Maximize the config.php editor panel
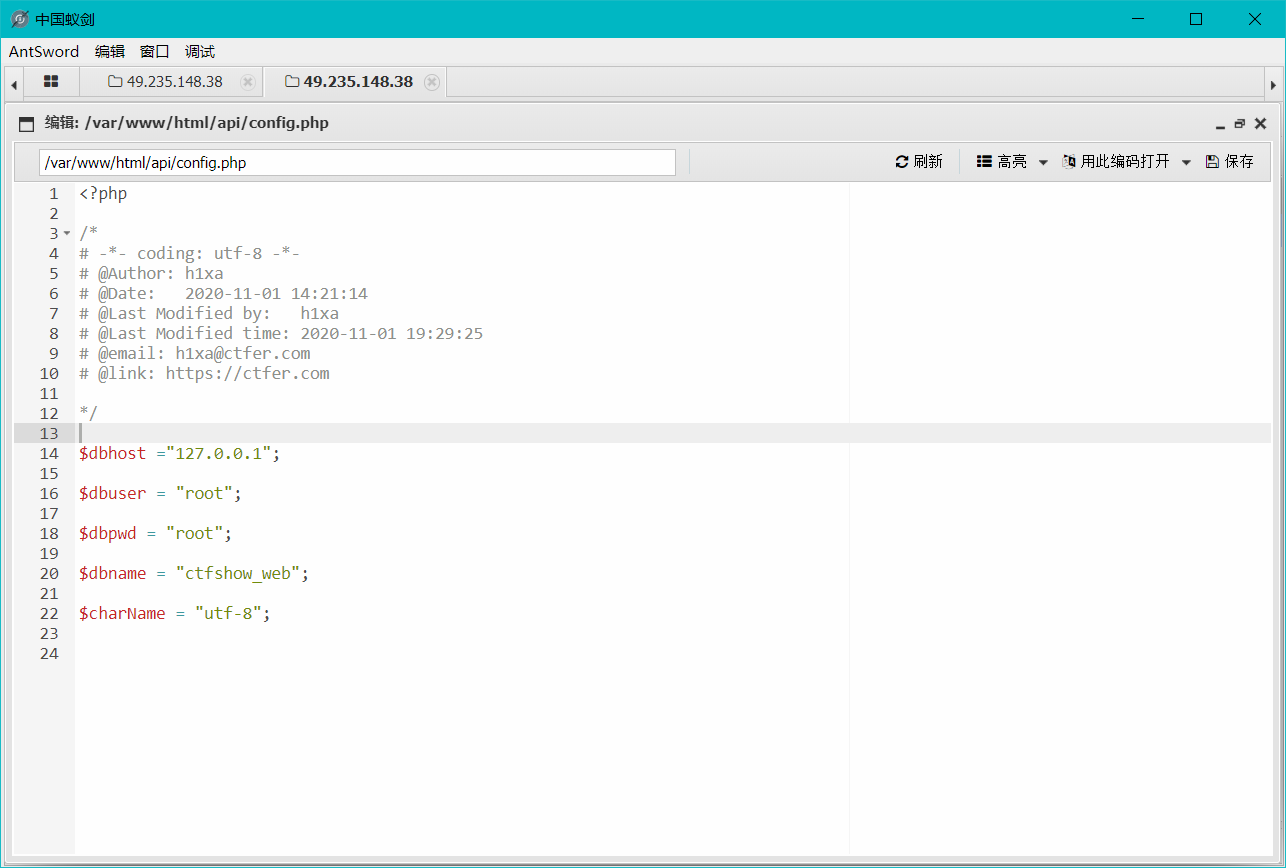This screenshot has width=1286, height=868. [1240, 124]
